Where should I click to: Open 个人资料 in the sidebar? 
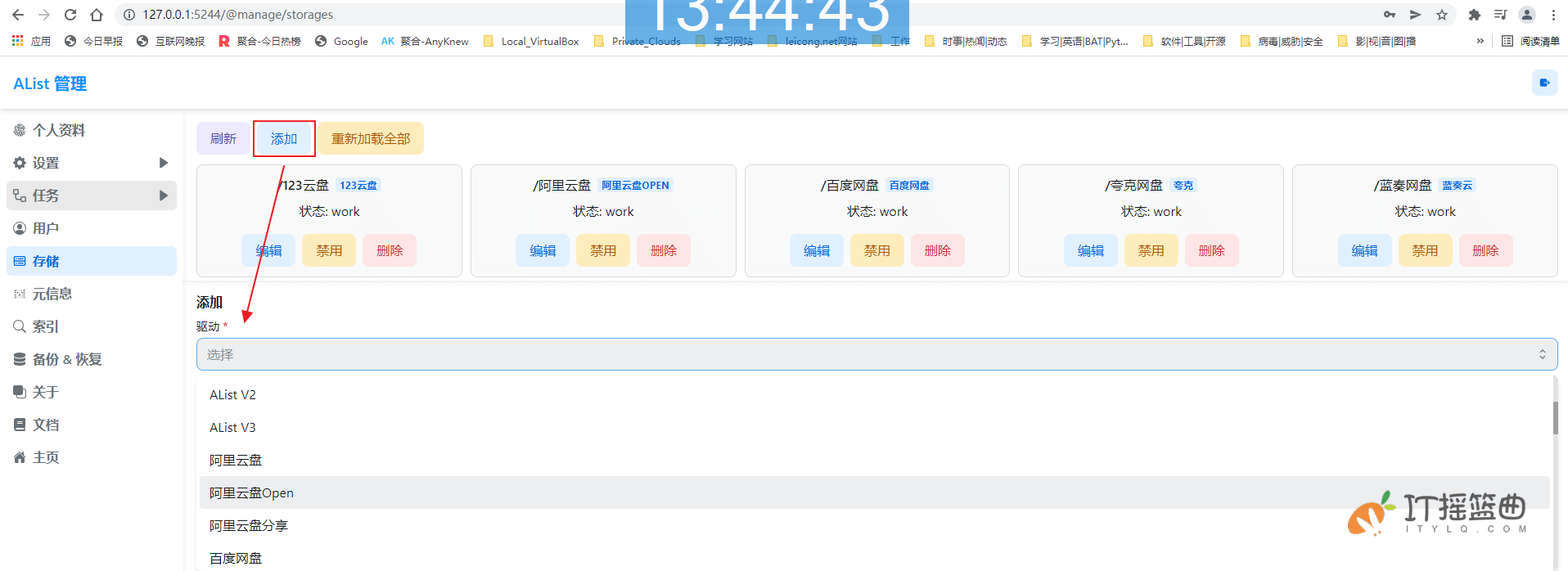(92, 130)
